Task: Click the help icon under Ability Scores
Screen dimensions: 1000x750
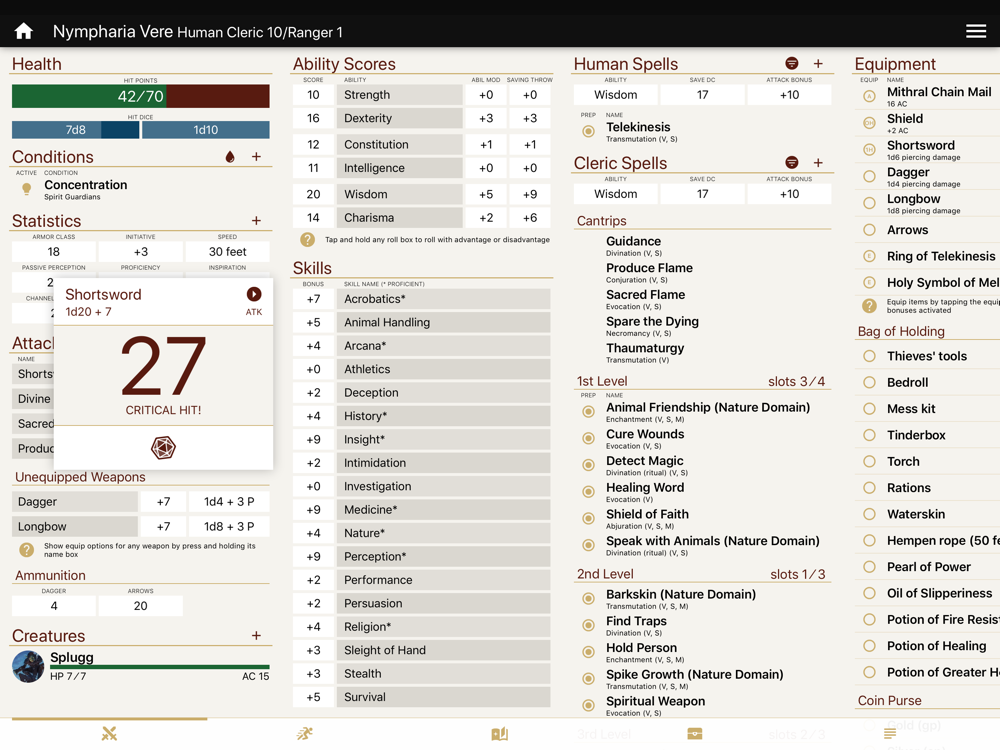Action: [307, 240]
